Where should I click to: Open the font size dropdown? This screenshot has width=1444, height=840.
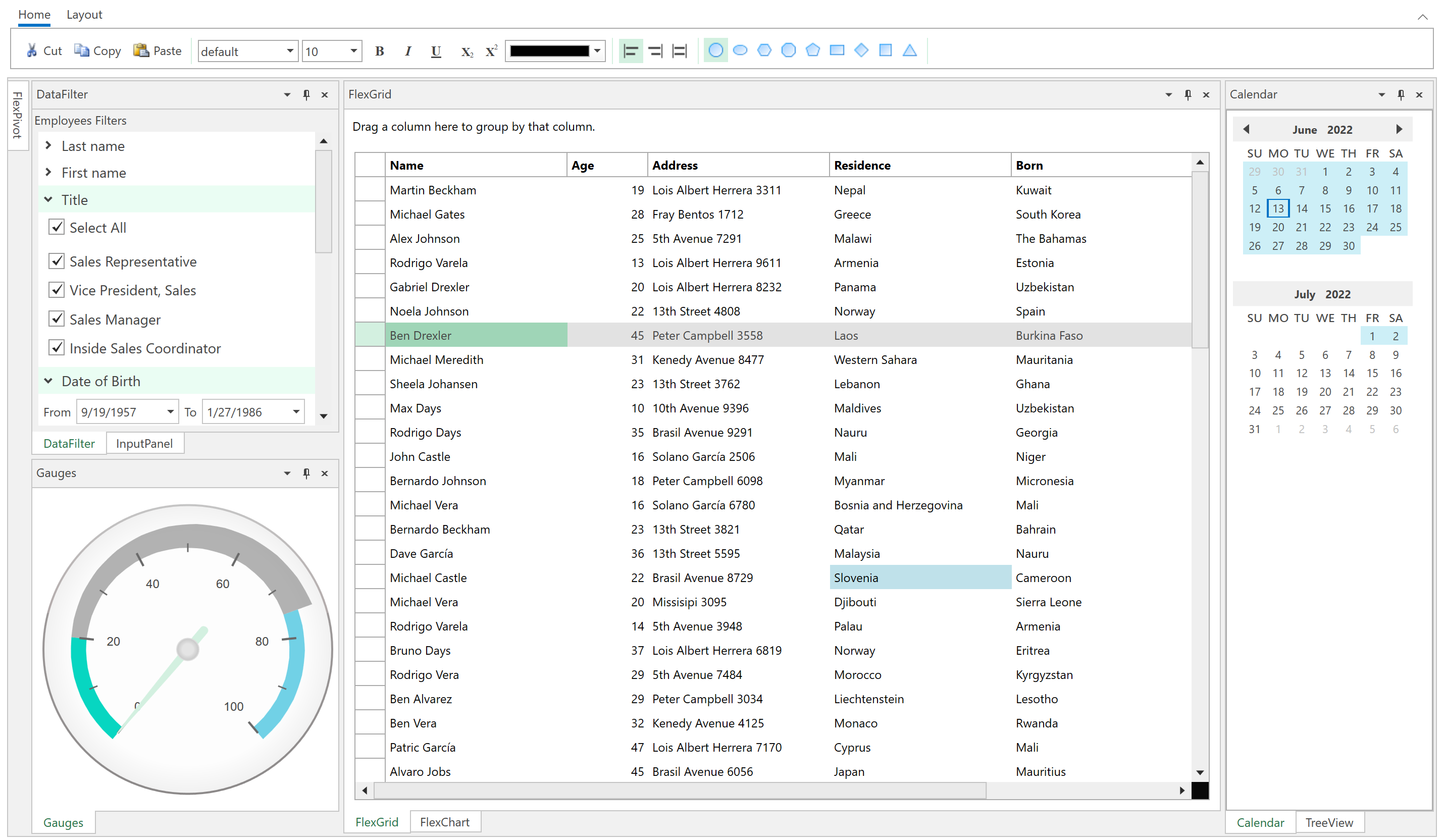point(354,51)
